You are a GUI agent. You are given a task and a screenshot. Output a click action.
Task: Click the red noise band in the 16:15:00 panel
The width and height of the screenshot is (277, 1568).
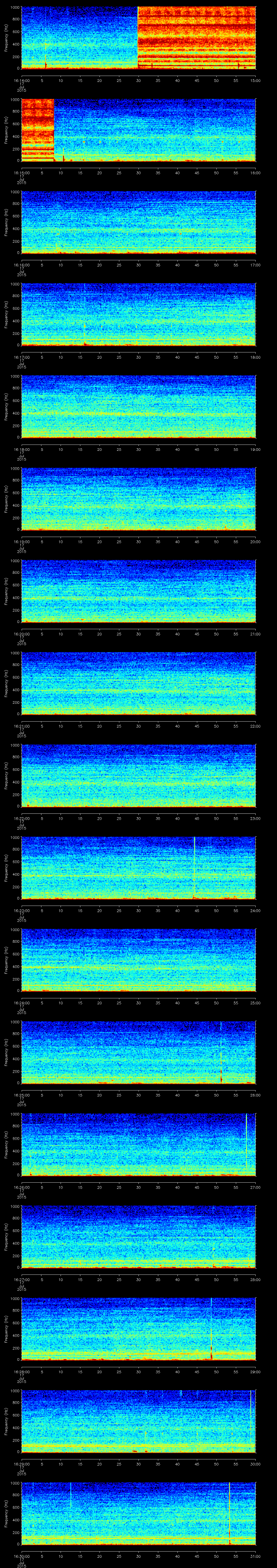(38, 130)
